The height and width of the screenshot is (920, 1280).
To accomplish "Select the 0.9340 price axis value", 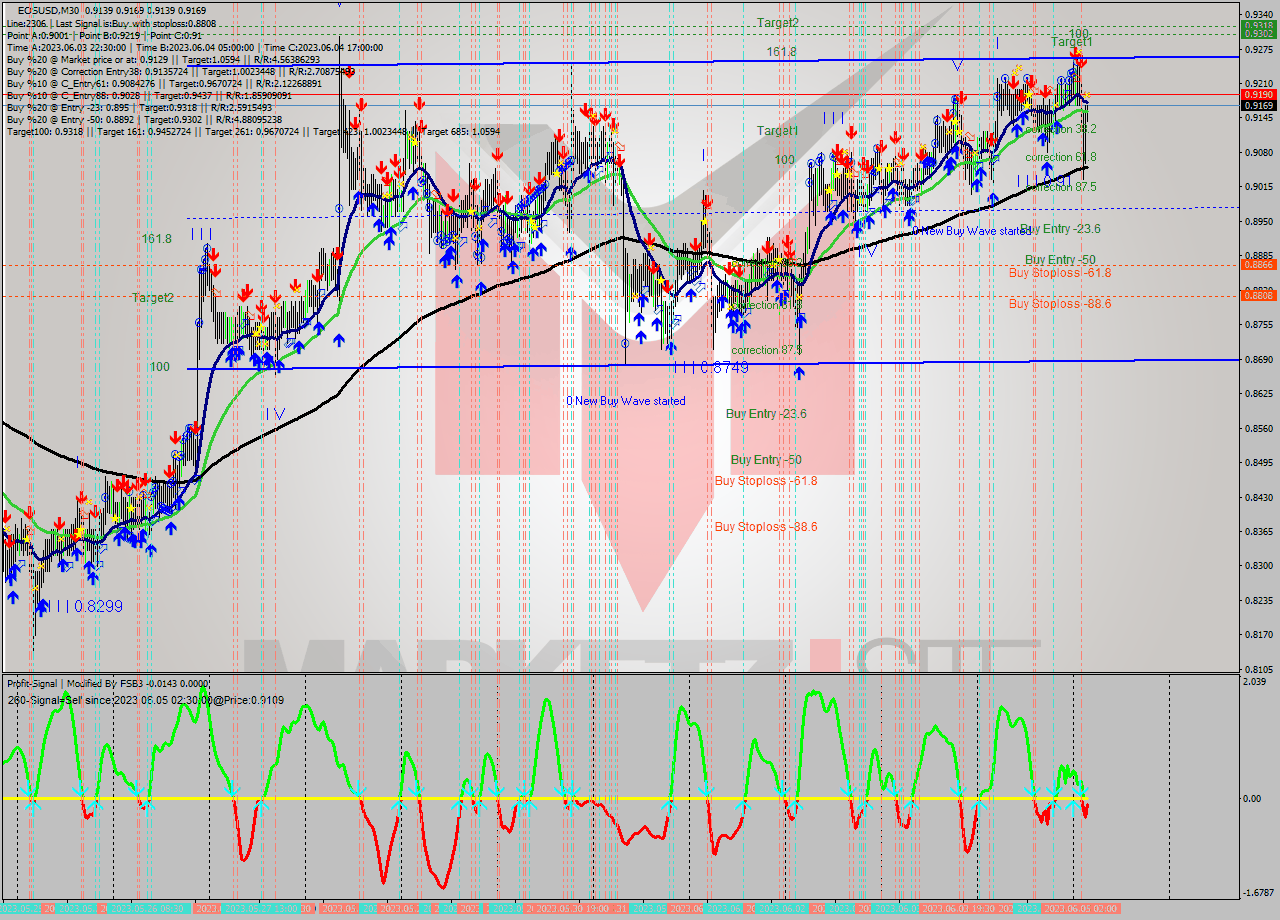I will (x=1257, y=13).
